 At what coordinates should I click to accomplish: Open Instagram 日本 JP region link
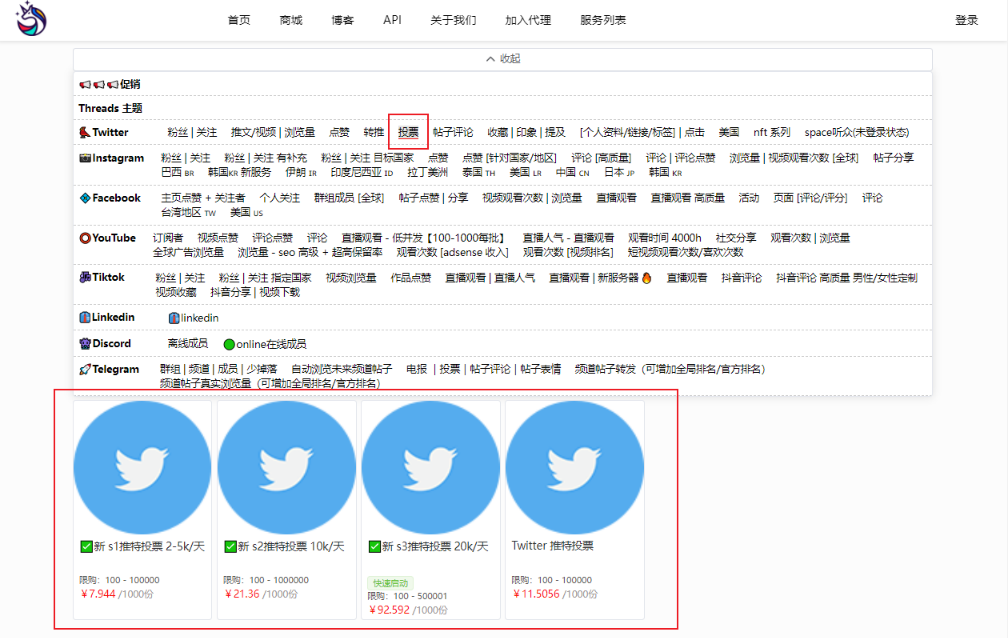point(619,172)
